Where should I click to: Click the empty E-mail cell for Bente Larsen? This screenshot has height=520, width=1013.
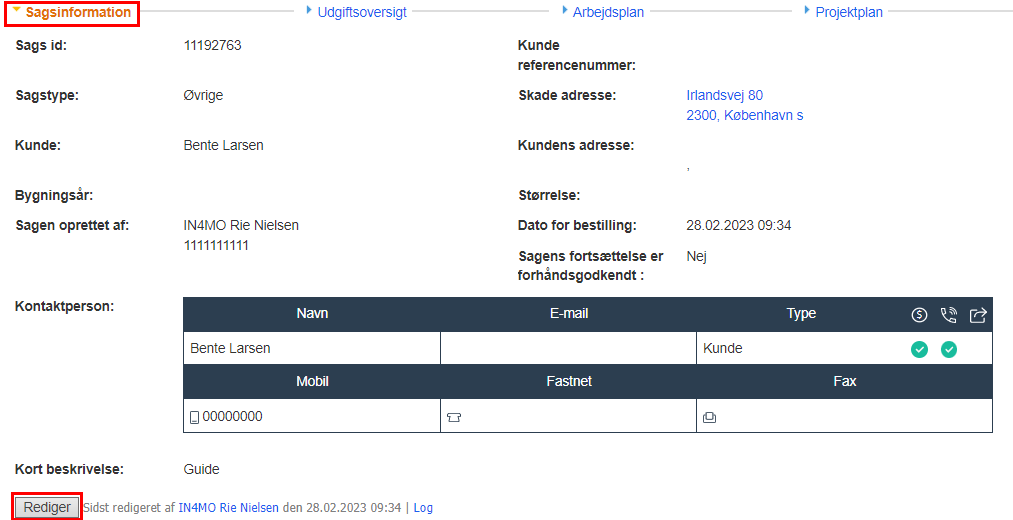[568, 349]
